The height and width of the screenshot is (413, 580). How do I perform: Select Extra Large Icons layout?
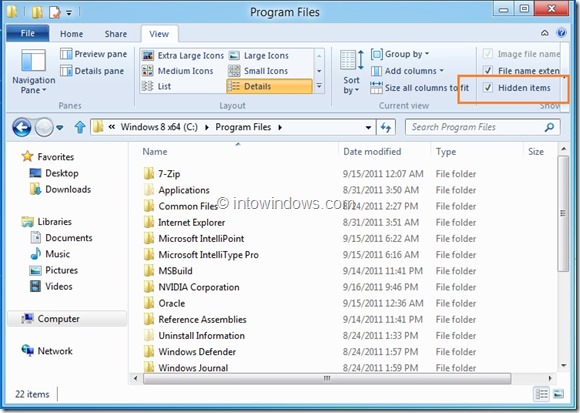click(183, 55)
